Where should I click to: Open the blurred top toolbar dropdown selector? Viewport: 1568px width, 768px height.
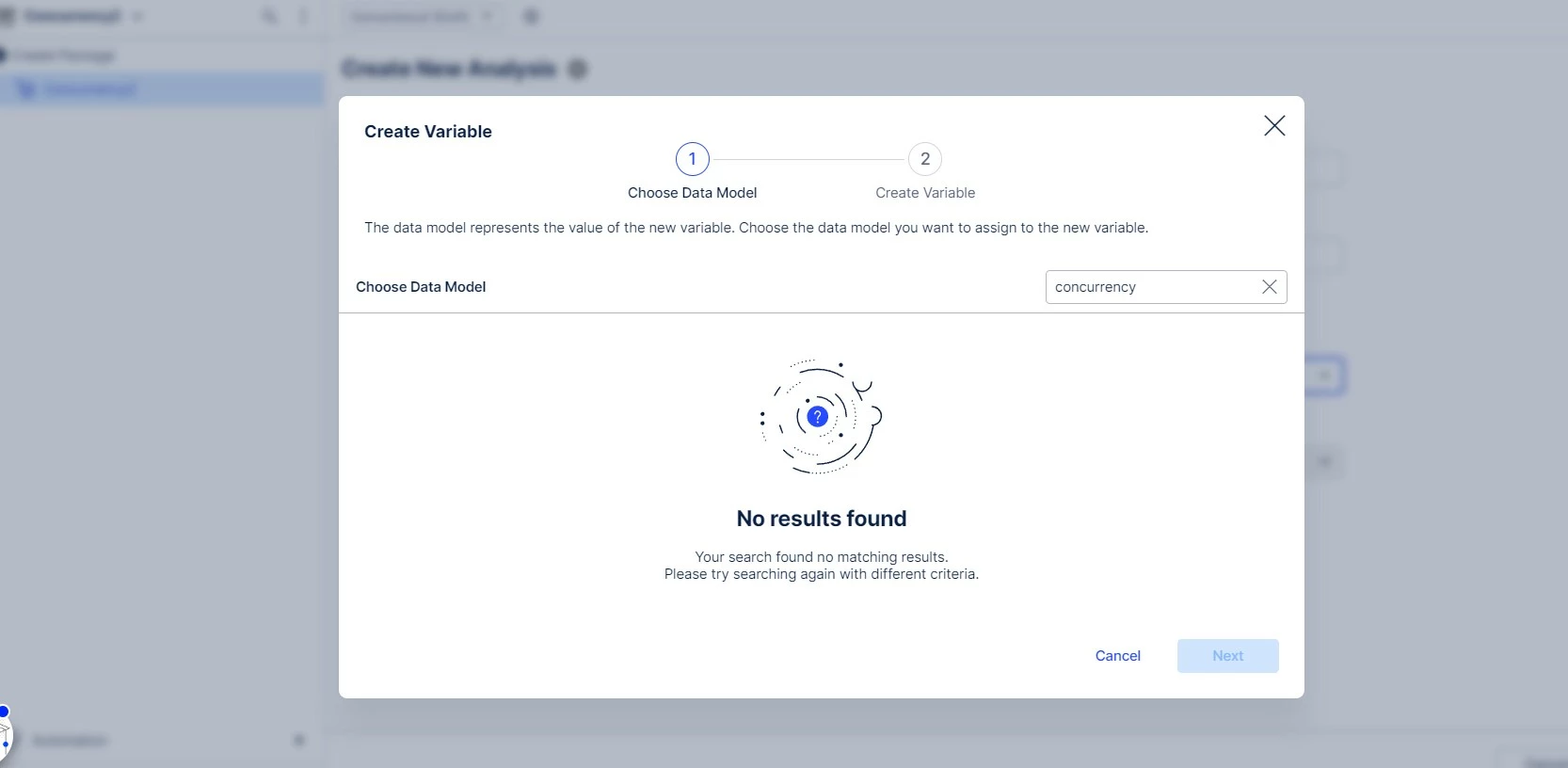click(x=422, y=17)
